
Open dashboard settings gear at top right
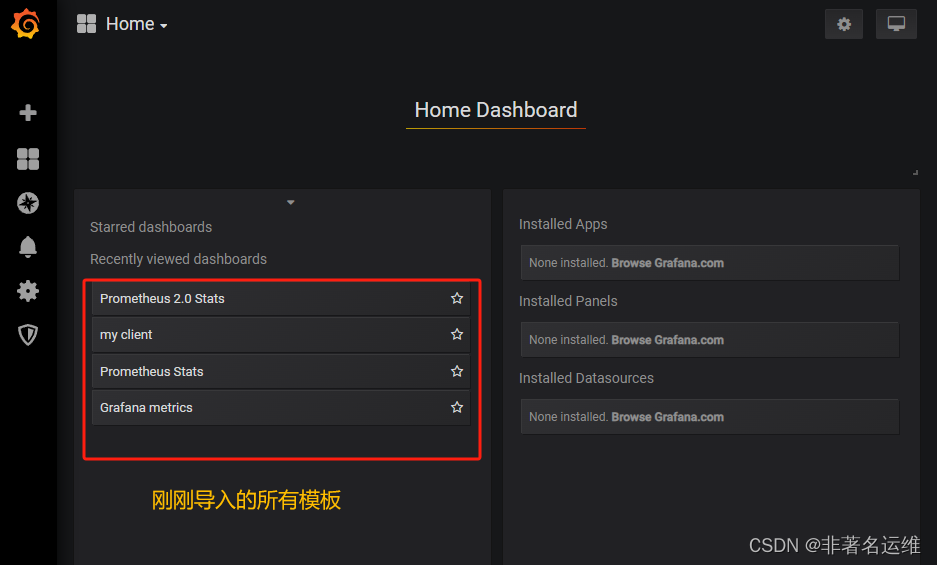coord(843,24)
